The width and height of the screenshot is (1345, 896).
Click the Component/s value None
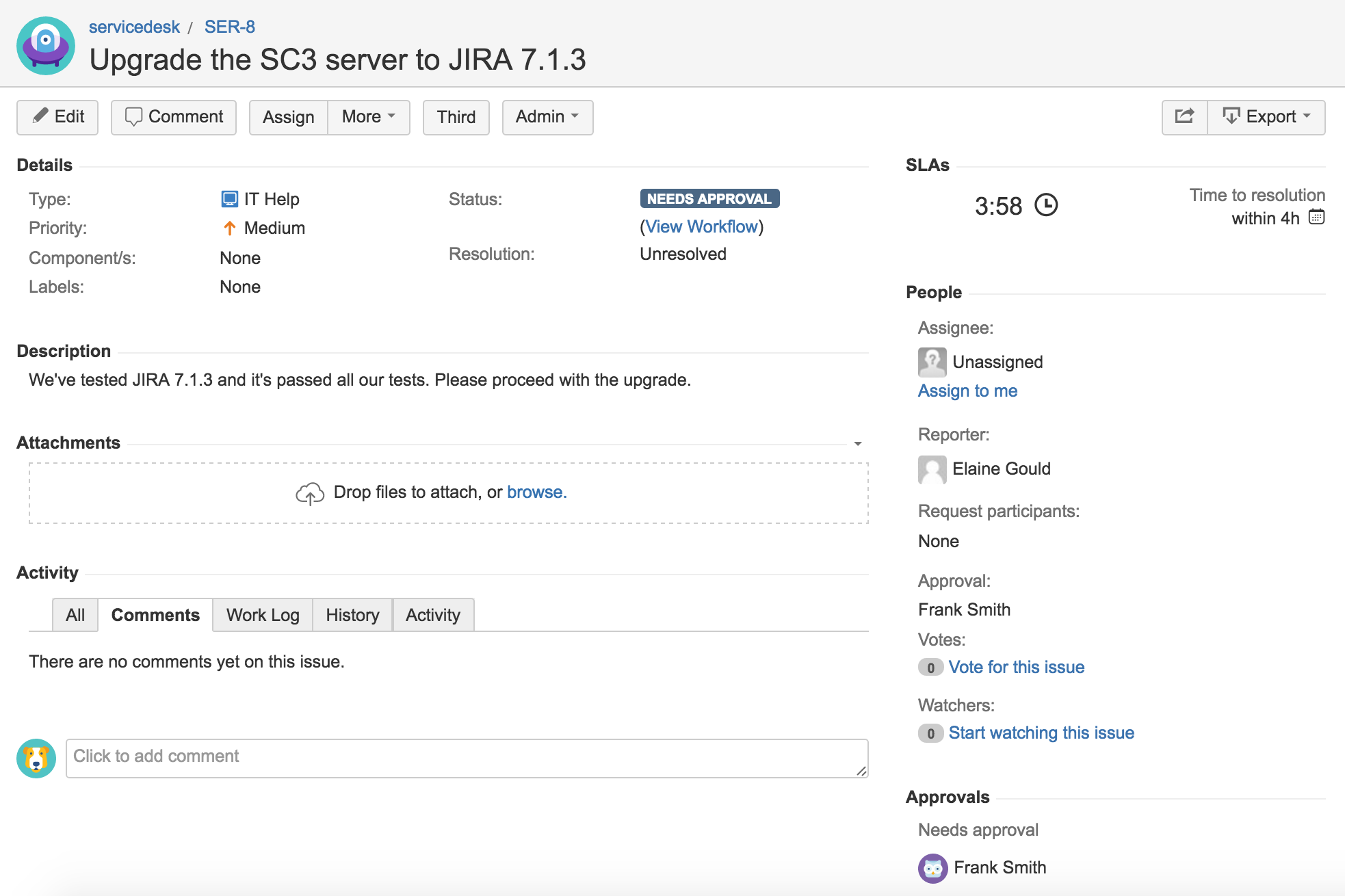[x=240, y=258]
